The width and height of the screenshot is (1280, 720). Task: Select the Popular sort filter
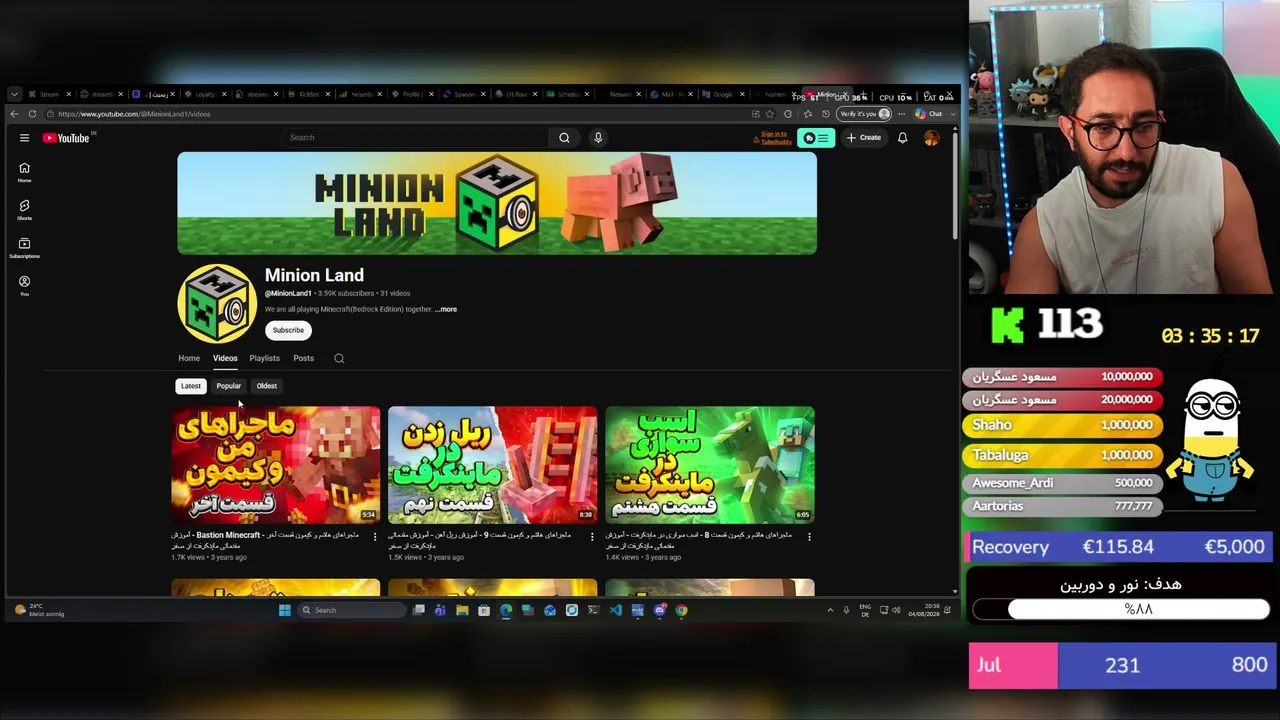[229, 386]
